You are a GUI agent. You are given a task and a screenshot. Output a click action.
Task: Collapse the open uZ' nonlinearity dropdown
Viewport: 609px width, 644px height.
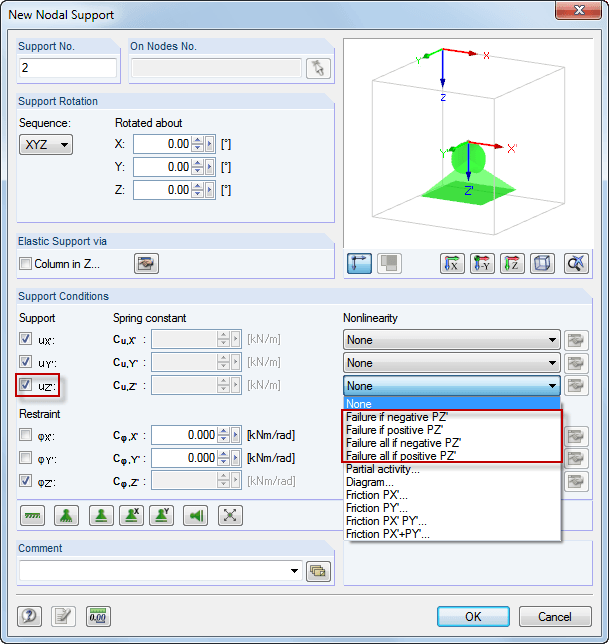(451, 386)
